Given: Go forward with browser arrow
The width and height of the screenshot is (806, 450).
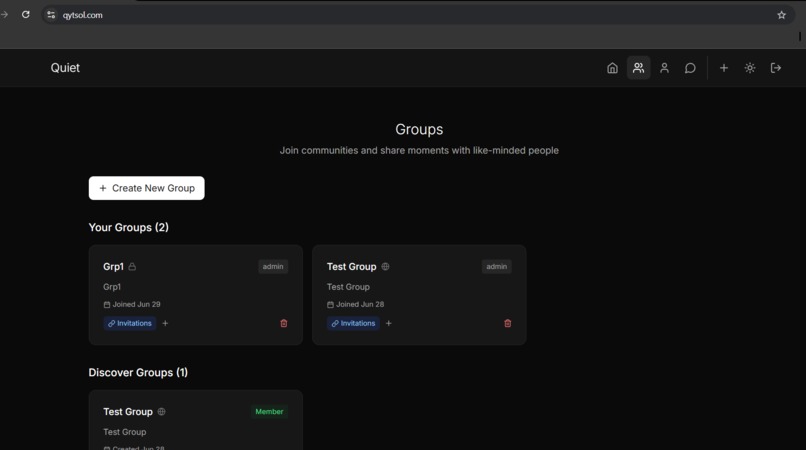Looking at the screenshot, I should pyautogui.click(x=5, y=14).
